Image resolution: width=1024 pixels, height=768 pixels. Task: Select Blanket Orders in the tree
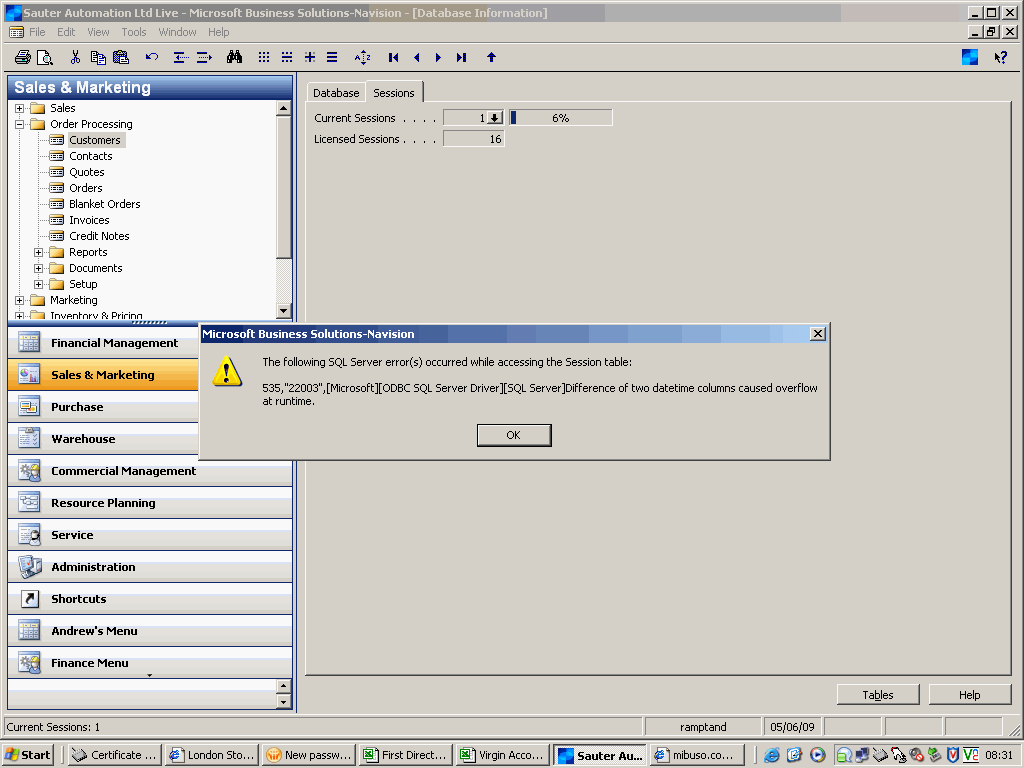click(x=104, y=204)
